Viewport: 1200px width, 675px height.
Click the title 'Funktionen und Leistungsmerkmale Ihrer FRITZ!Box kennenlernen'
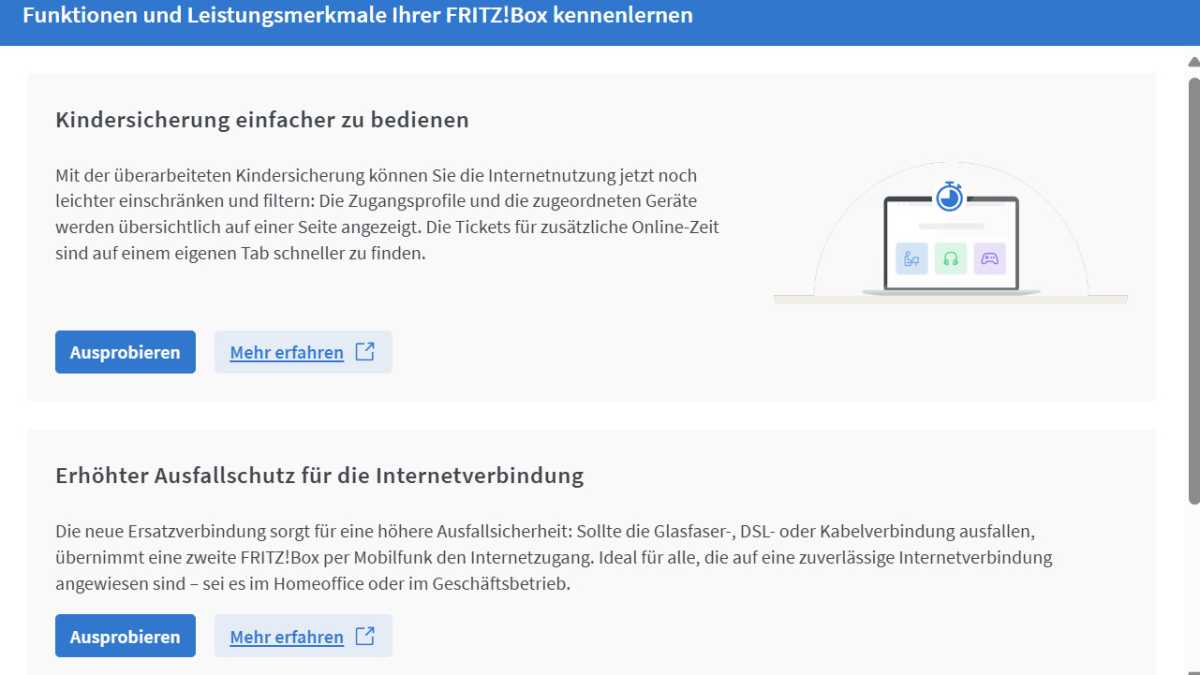click(357, 16)
